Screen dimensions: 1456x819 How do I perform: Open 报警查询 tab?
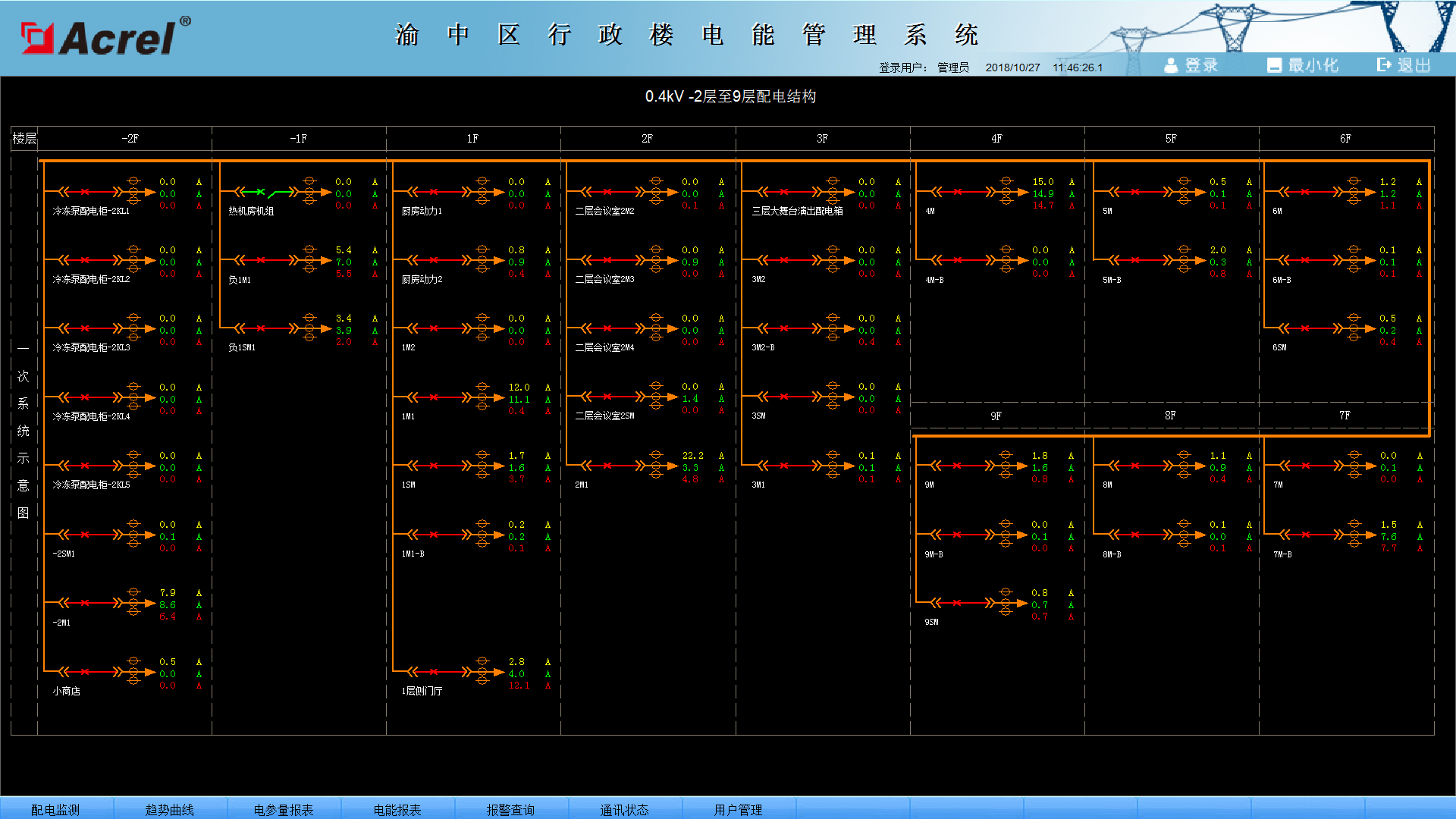tap(511, 809)
